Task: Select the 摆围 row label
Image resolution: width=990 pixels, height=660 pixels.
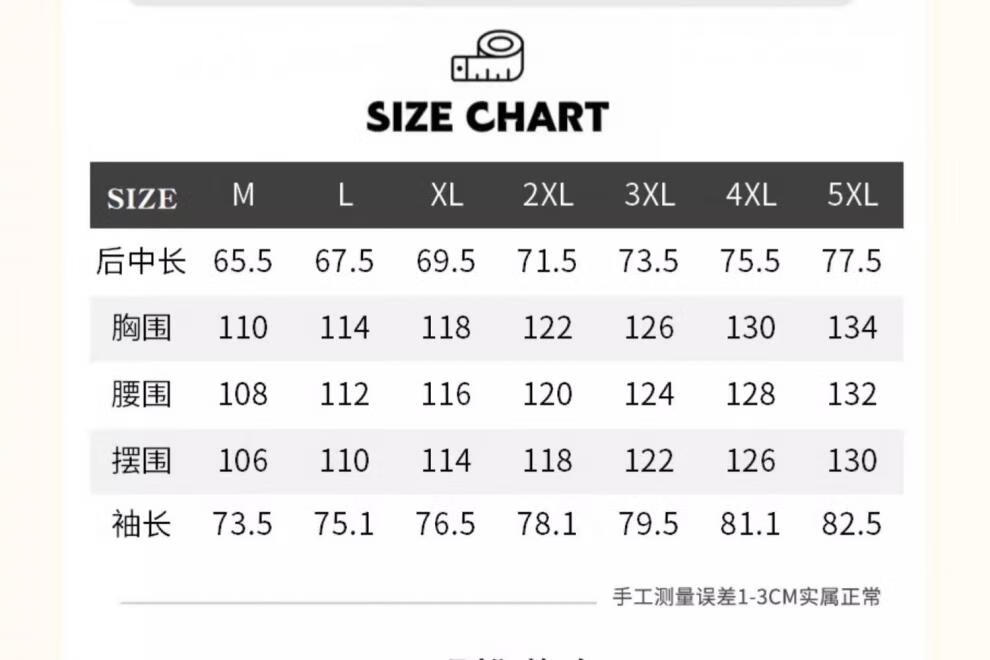Action: [x=141, y=460]
